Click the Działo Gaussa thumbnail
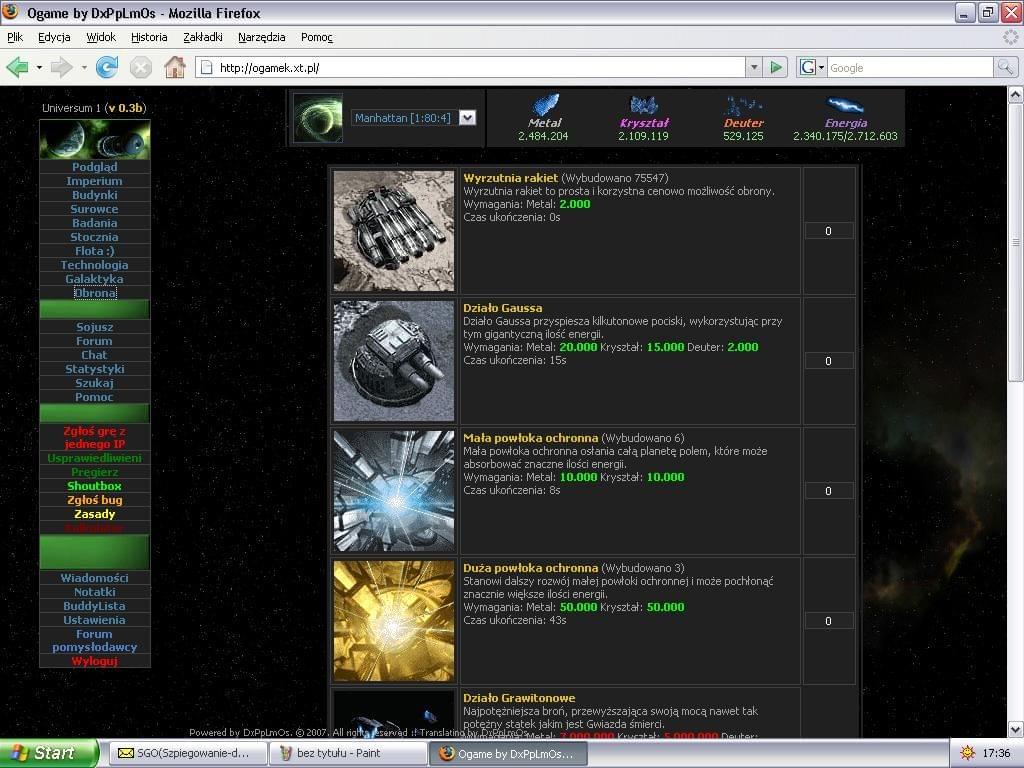The image size is (1024, 768). (394, 360)
